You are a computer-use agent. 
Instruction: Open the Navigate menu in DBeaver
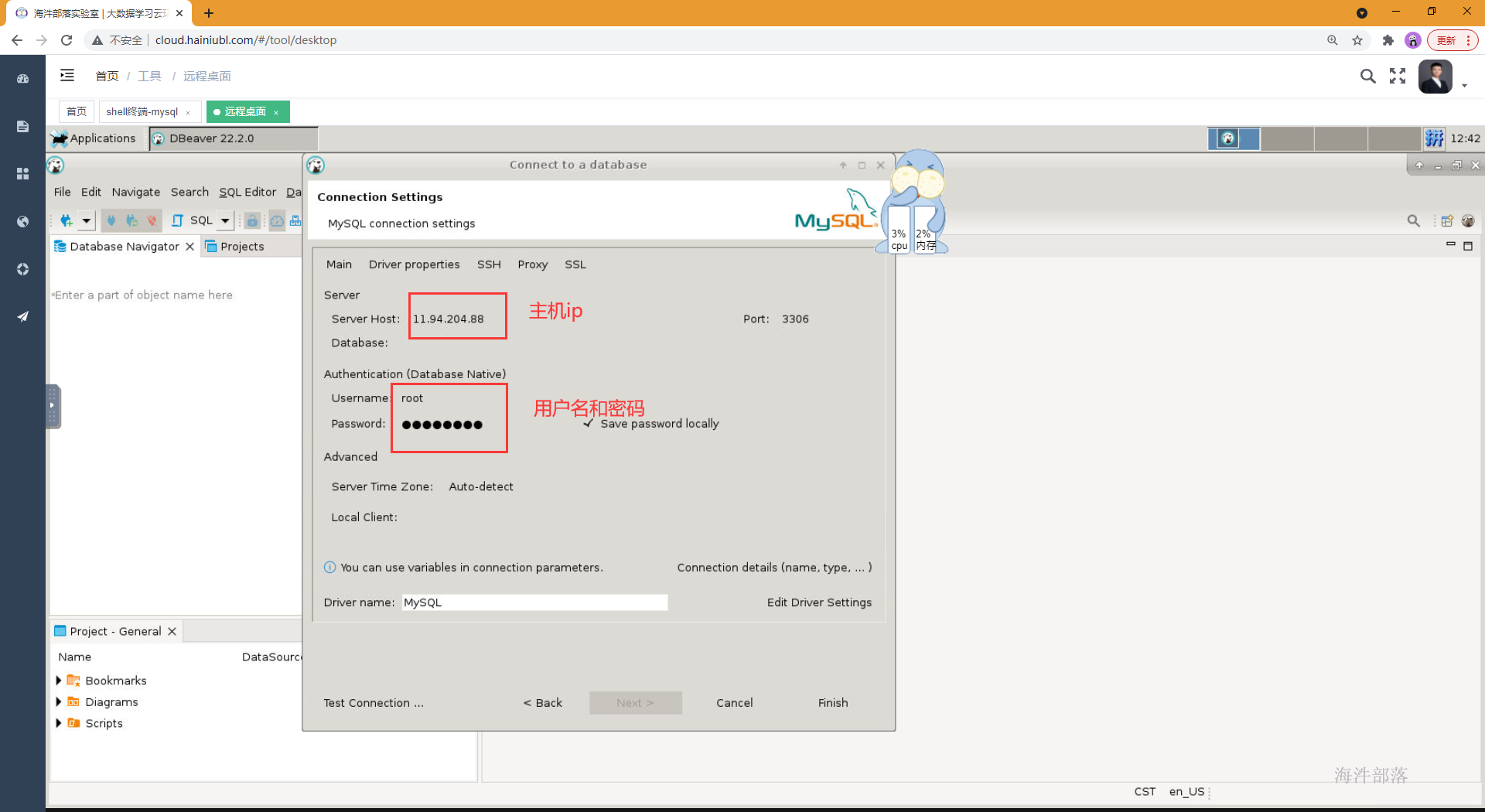135,192
